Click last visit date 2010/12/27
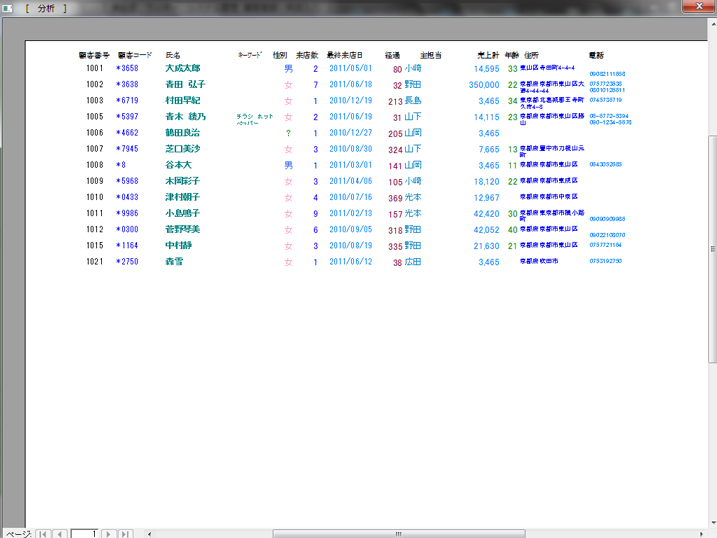Screen dimensions: 717x538 tap(351, 133)
